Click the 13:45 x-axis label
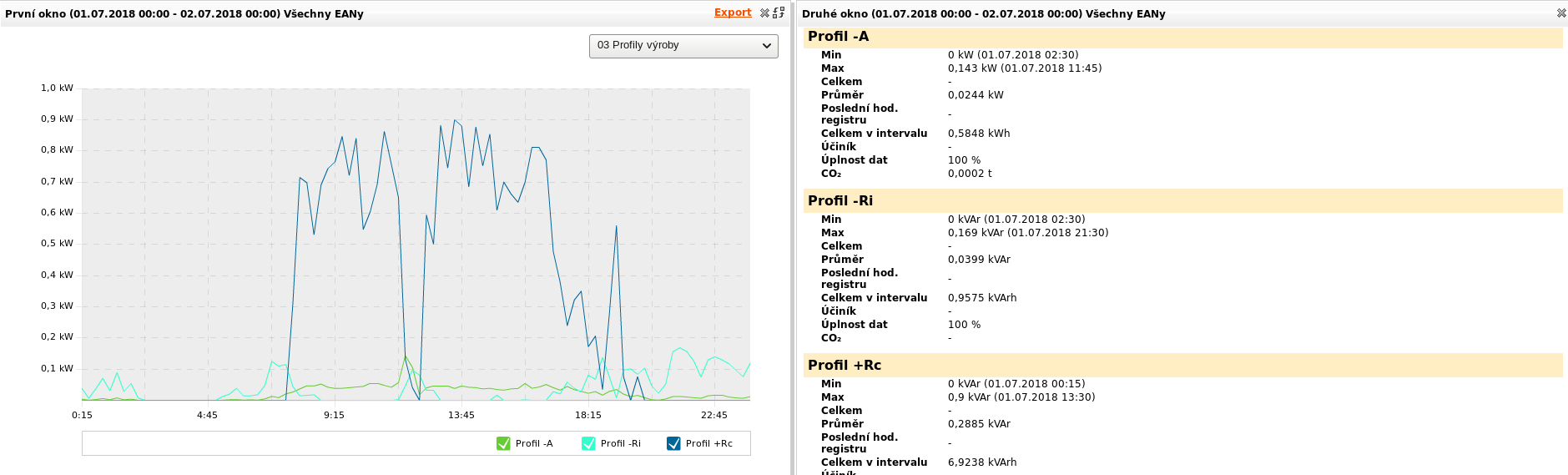The height and width of the screenshot is (475, 1568). tap(461, 415)
